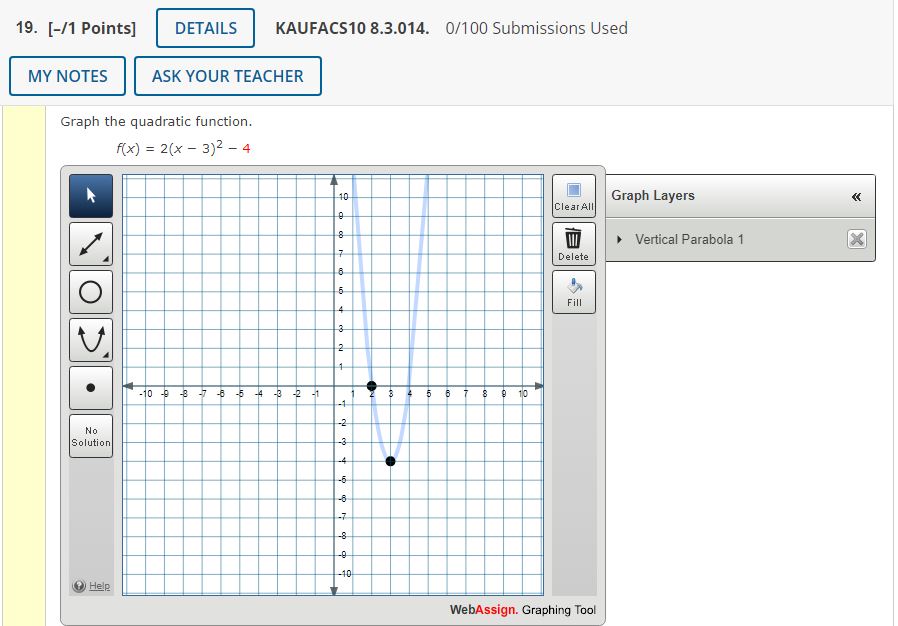Select the arrow selection tool
The width and height of the screenshot is (898, 626).
tap(90, 196)
